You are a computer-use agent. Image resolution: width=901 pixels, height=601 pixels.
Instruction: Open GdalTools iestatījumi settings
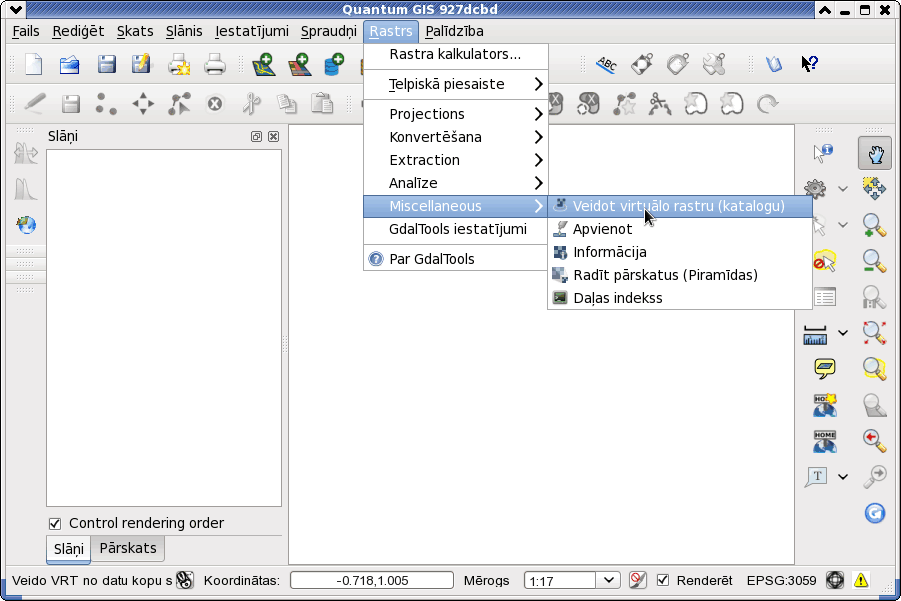pyautogui.click(x=456, y=229)
